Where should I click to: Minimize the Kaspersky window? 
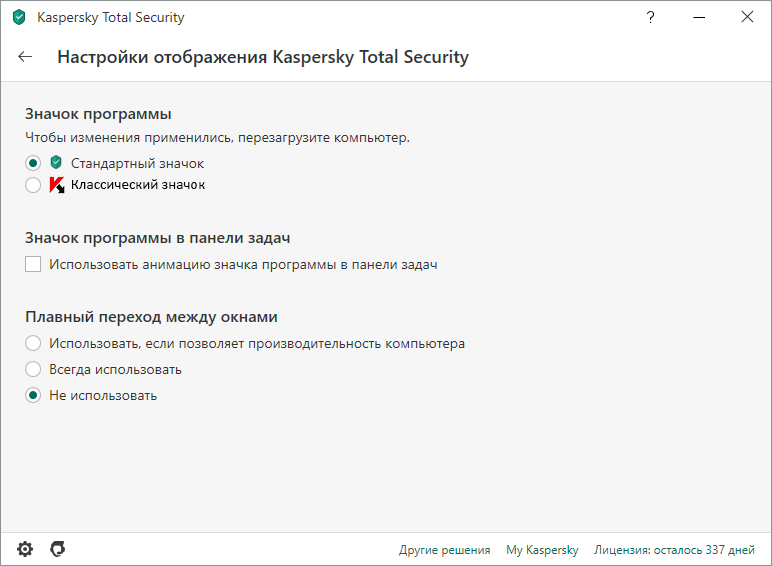(699, 18)
